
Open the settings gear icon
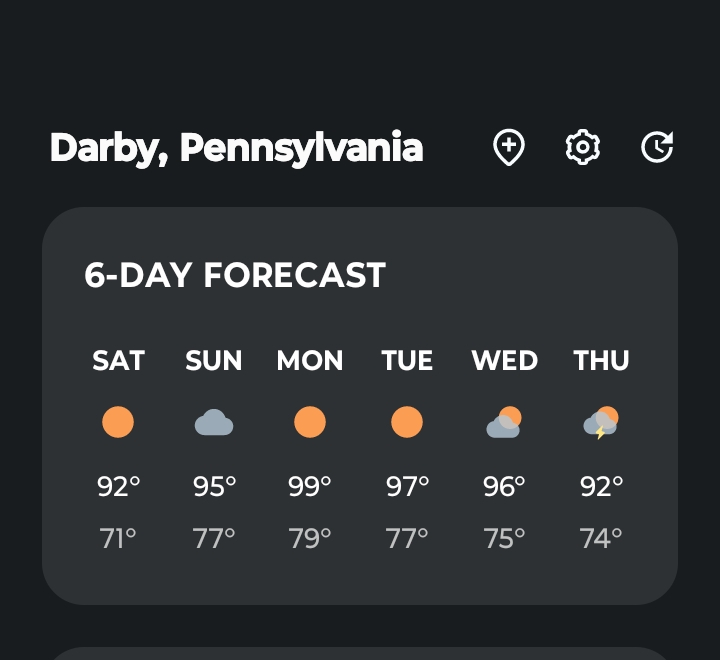pyautogui.click(x=583, y=148)
